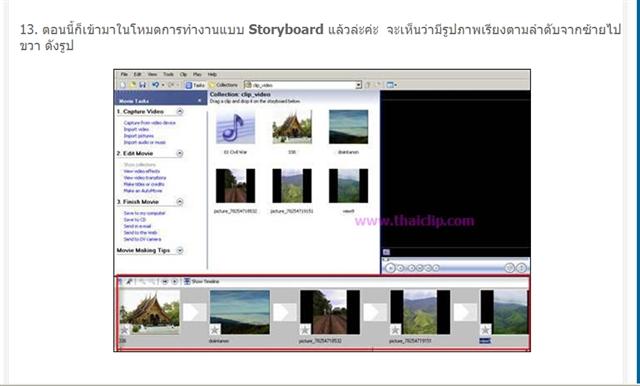
Task: Click the Save Project floppy disk icon
Action: pyautogui.click(x=142, y=85)
